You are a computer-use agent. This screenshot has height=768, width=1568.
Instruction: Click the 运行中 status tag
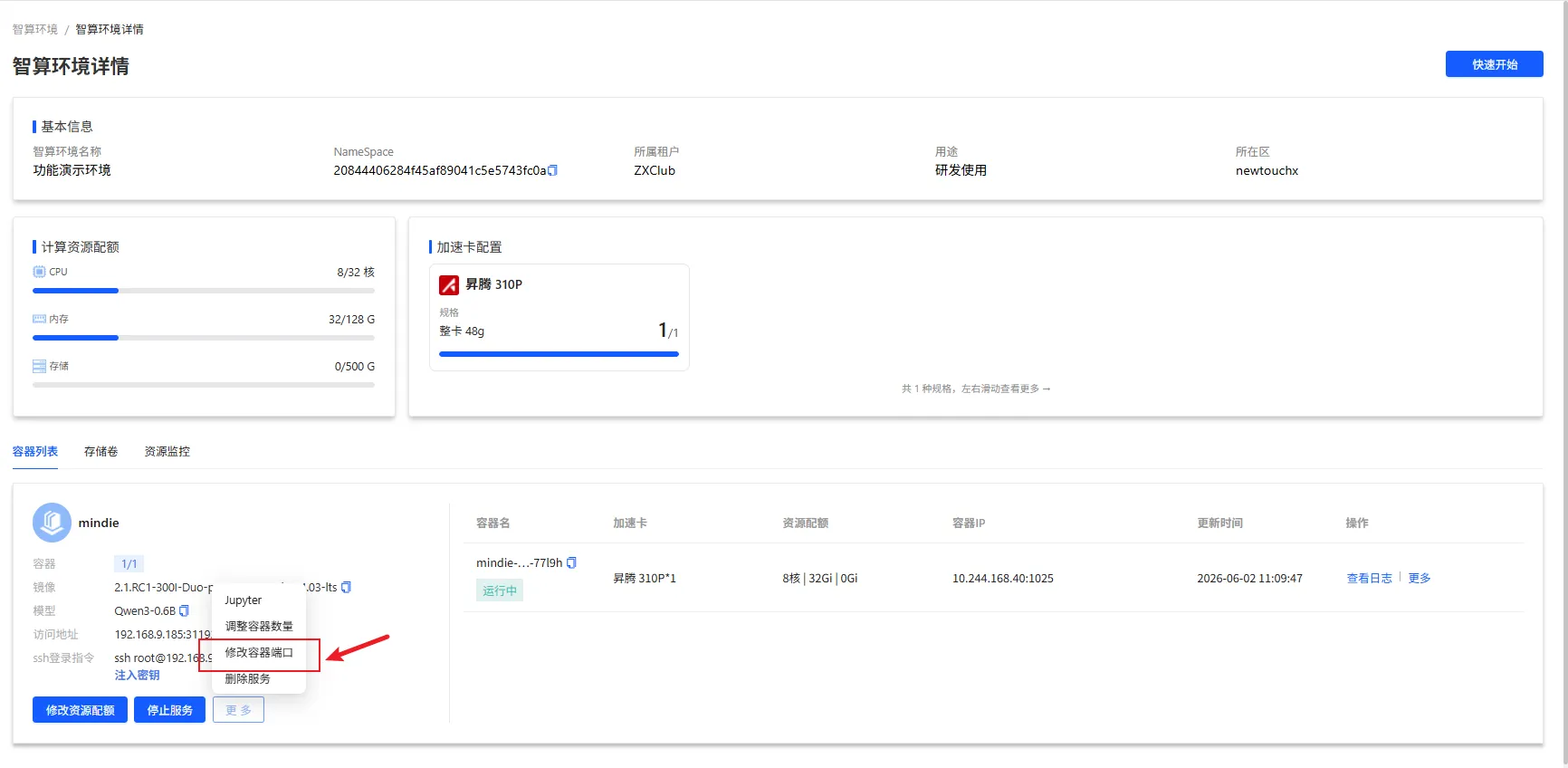point(500,590)
